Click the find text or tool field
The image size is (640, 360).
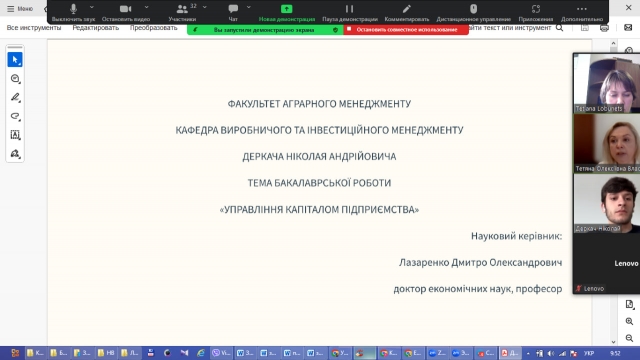click(x=510, y=28)
